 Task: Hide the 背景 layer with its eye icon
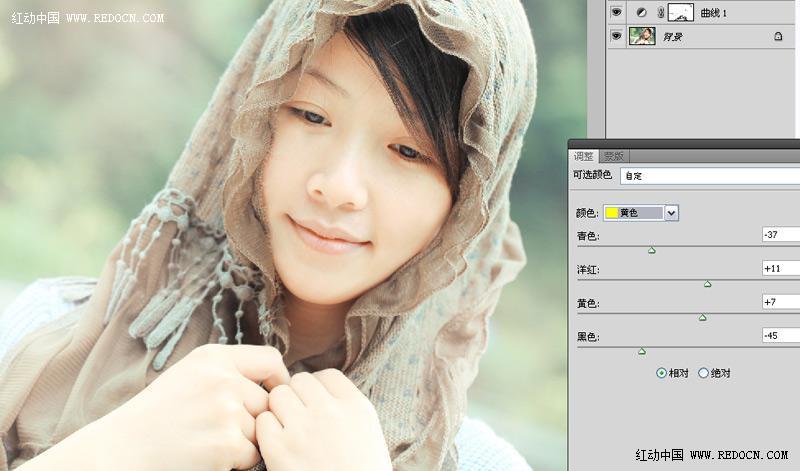(x=616, y=36)
